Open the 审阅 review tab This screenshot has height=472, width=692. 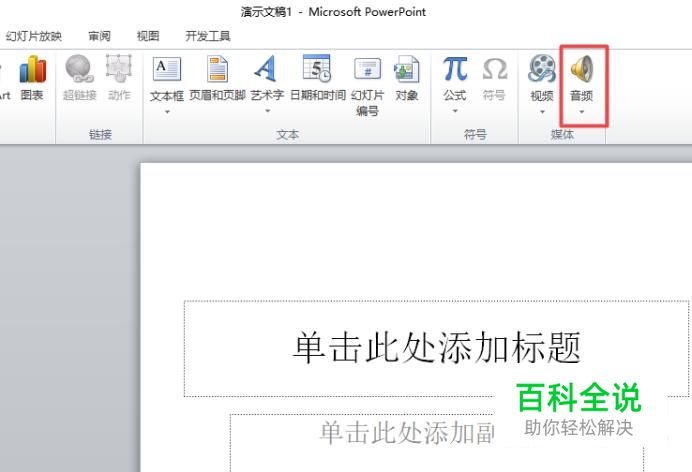point(99,36)
